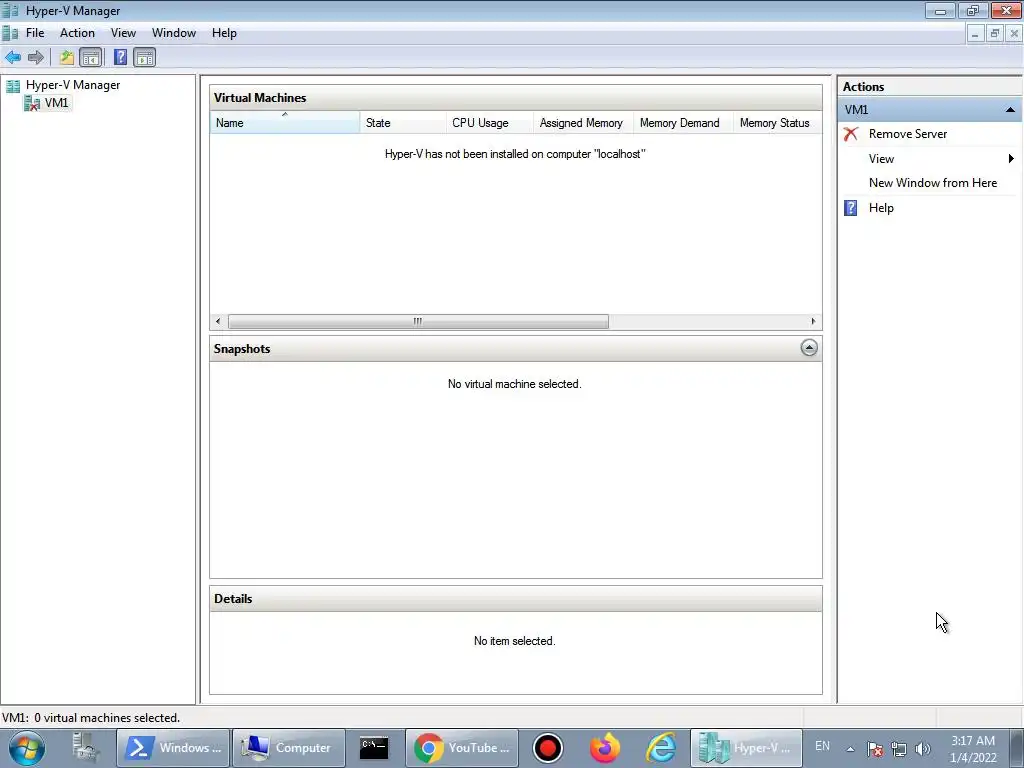Open Firefox from the taskbar

(605, 748)
